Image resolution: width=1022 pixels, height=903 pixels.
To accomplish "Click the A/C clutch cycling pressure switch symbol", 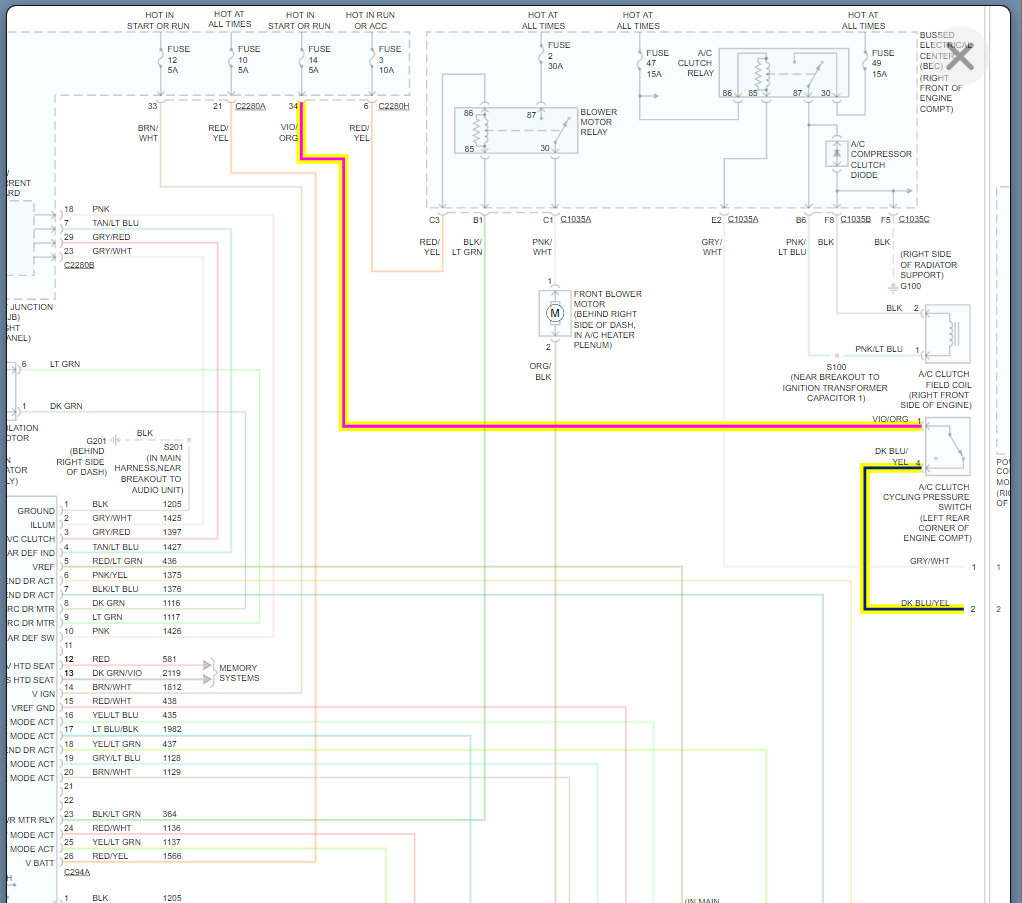I will click(947, 447).
